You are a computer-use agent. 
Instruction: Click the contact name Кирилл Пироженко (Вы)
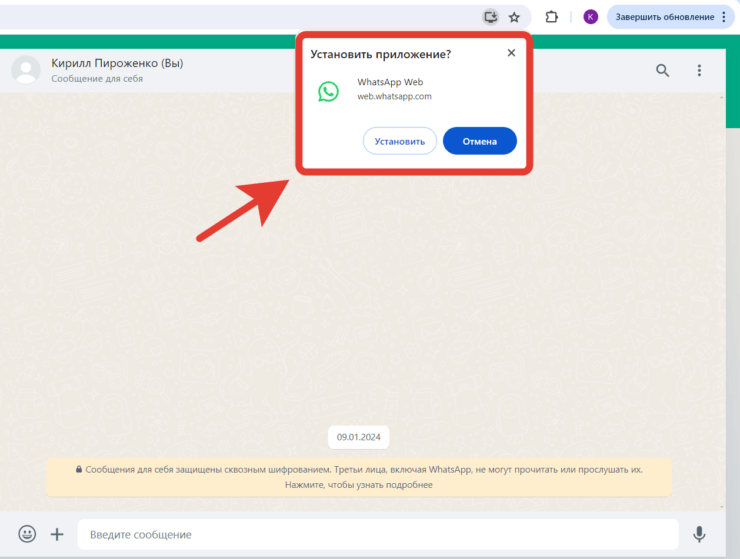pyautogui.click(x=117, y=63)
